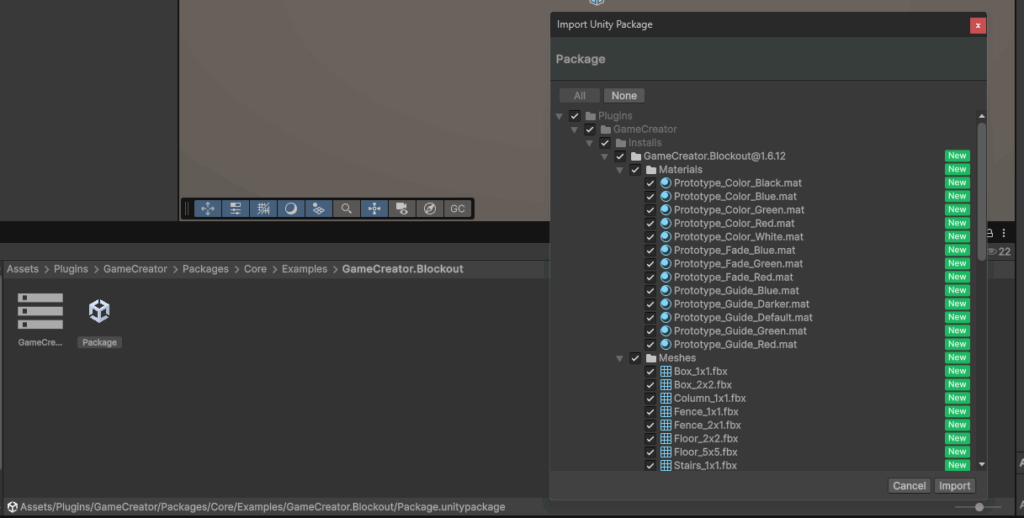The image size is (1024, 518).
Task: Click the Meshes folder icon
Action: click(x=650, y=358)
